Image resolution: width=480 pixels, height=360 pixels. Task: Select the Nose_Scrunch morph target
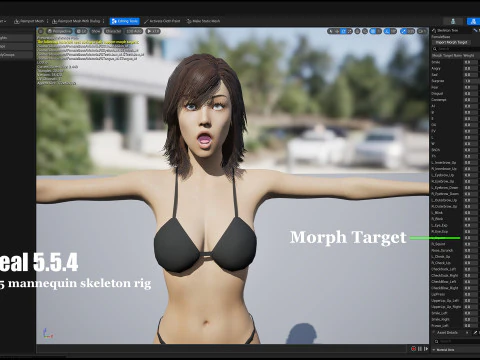(442, 250)
